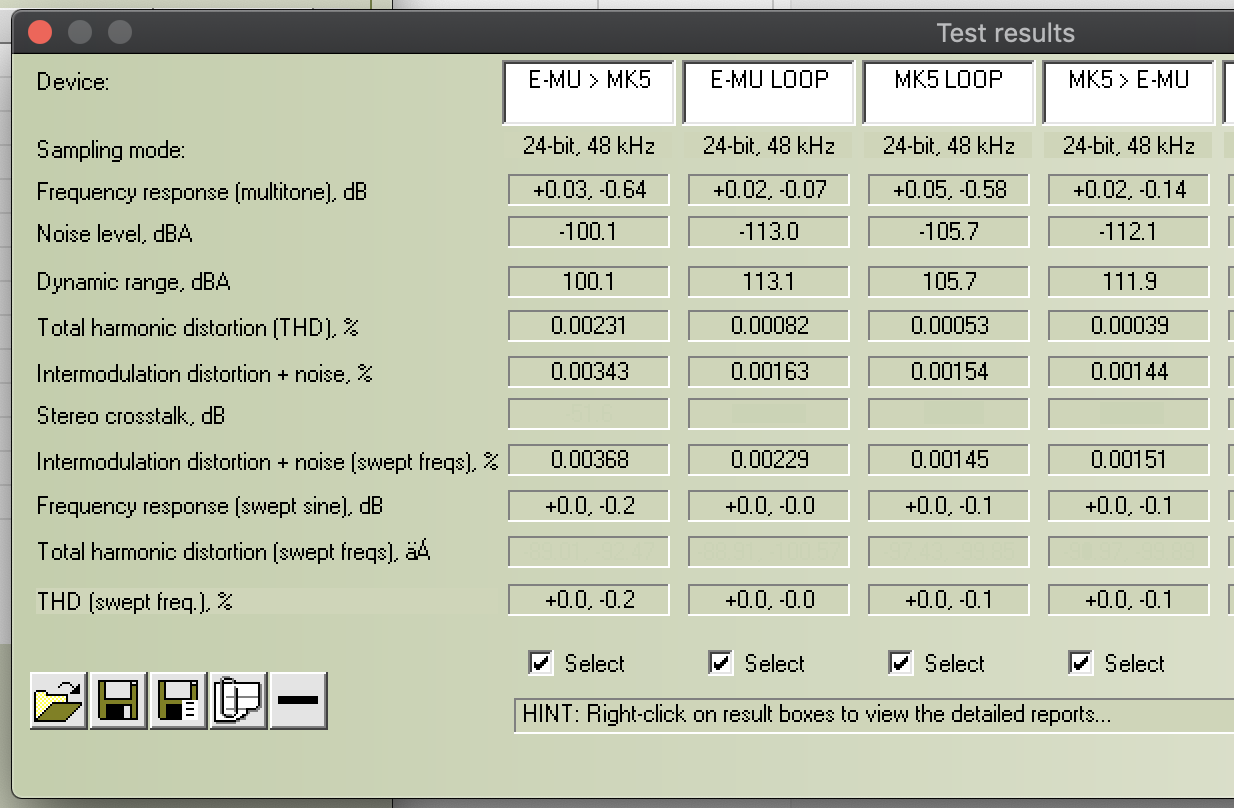Click the 'Sampling mode:' label

[x=111, y=151]
